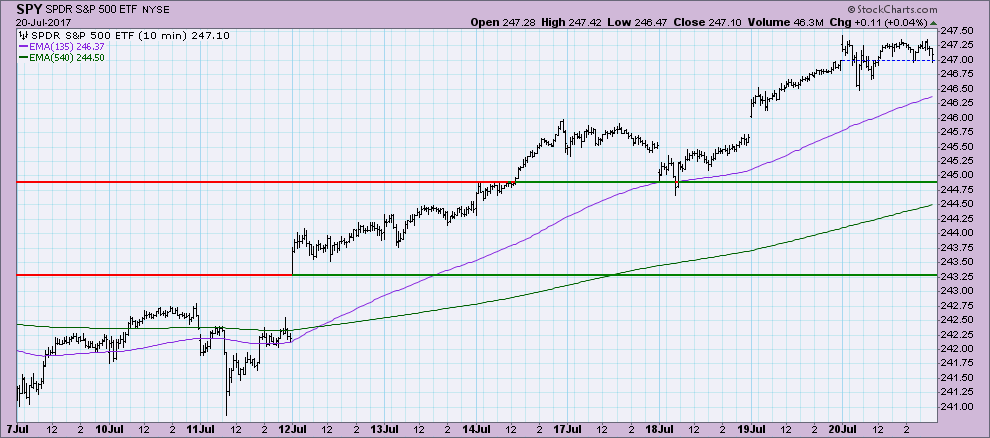Click the dark green EMA(540) legend line marker
Screen dimensions: 990x438
tap(25, 58)
